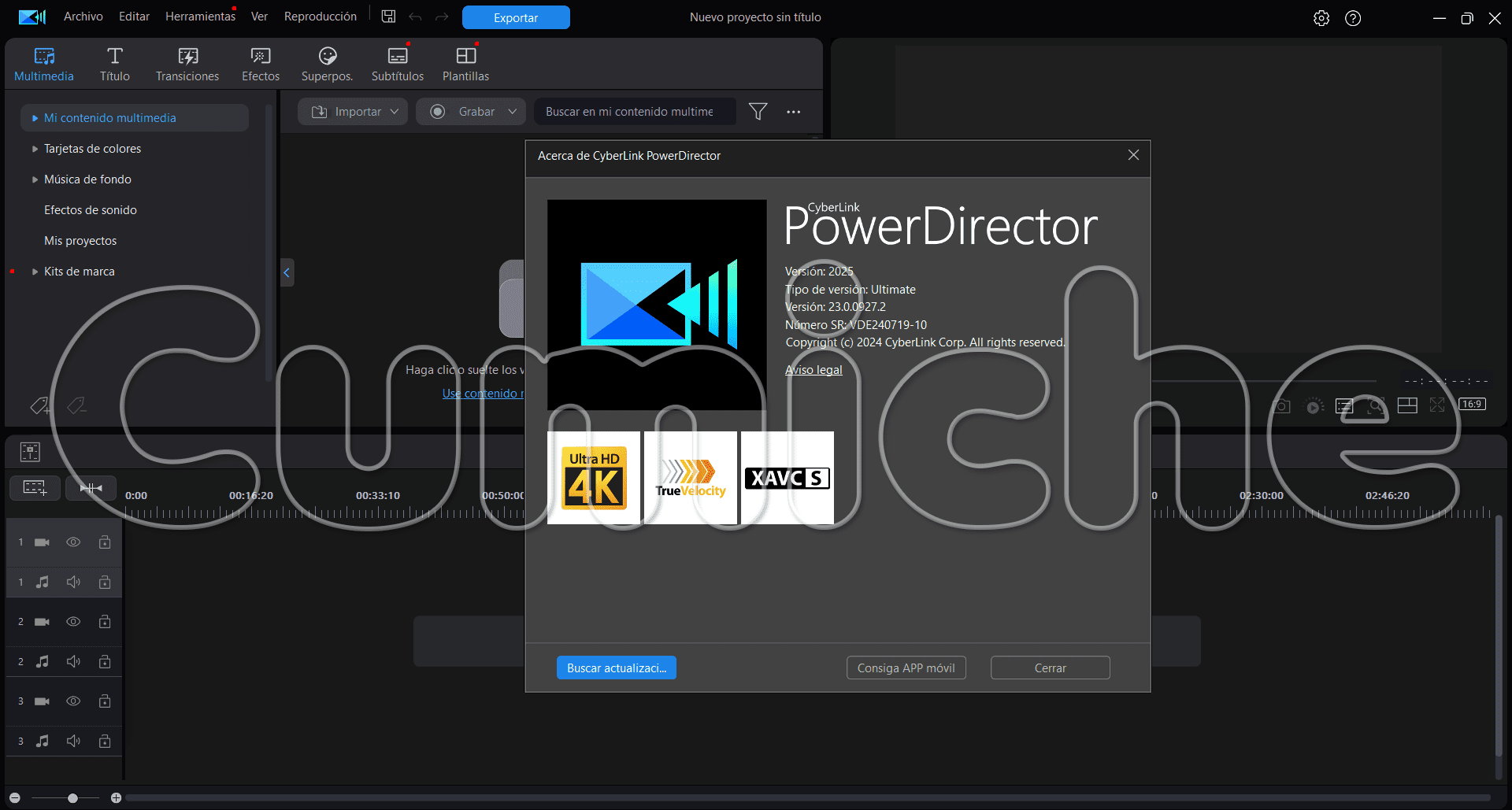This screenshot has width=1512, height=810.
Task: Click the save project icon
Action: pyautogui.click(x=388, y=17)
